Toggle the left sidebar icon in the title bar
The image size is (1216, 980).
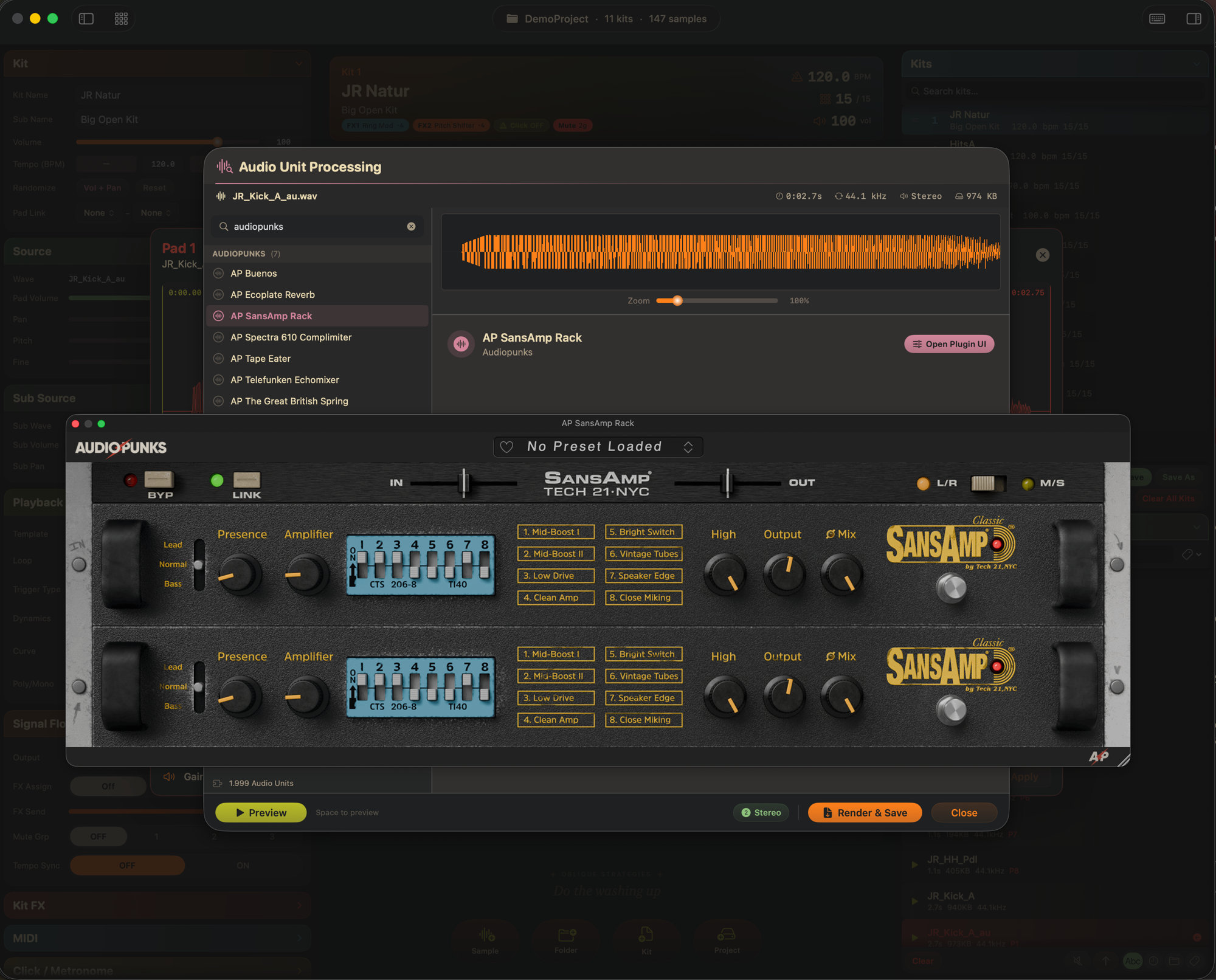point(86,18)
